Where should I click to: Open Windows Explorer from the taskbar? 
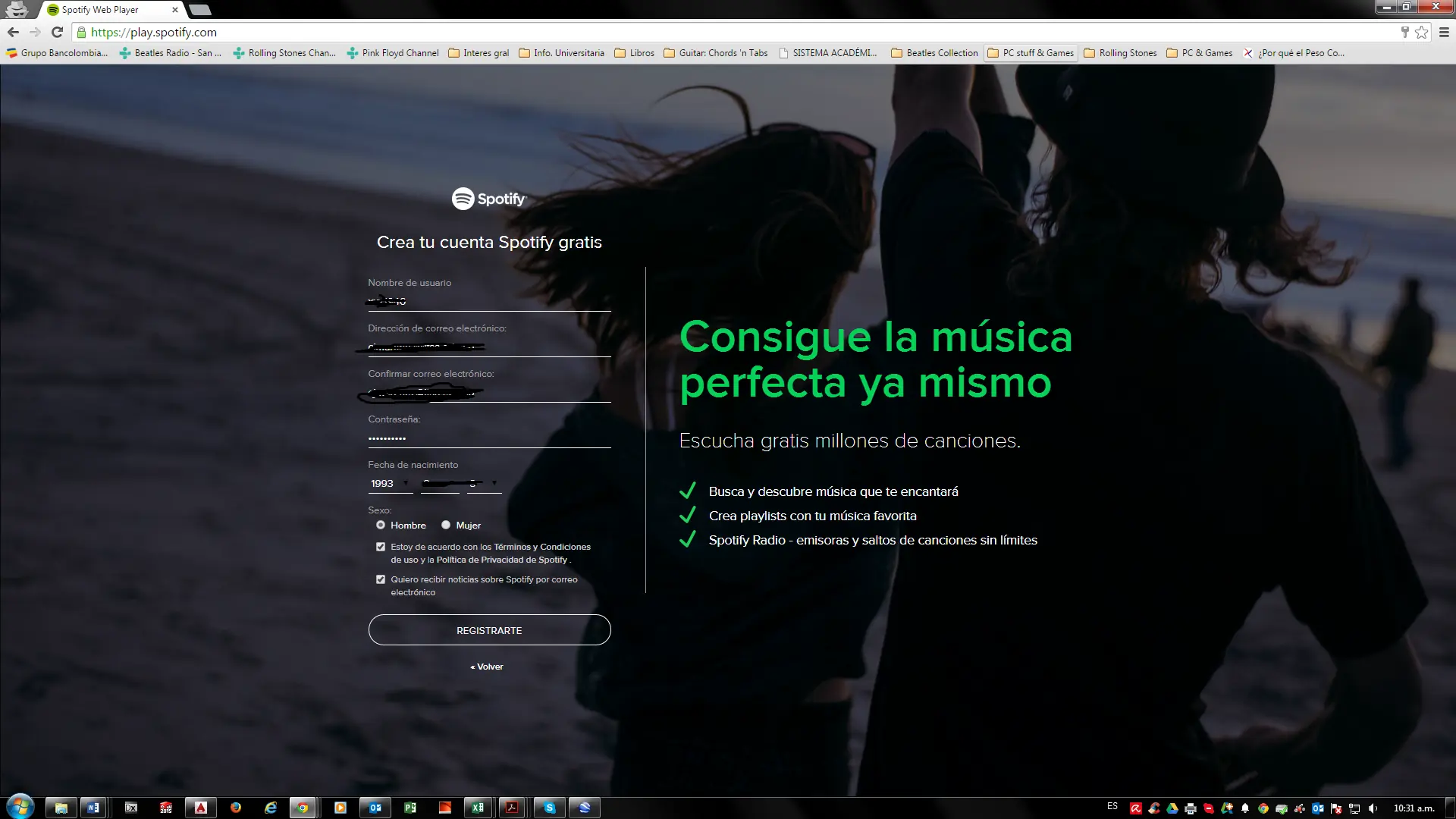coord(61,808)
